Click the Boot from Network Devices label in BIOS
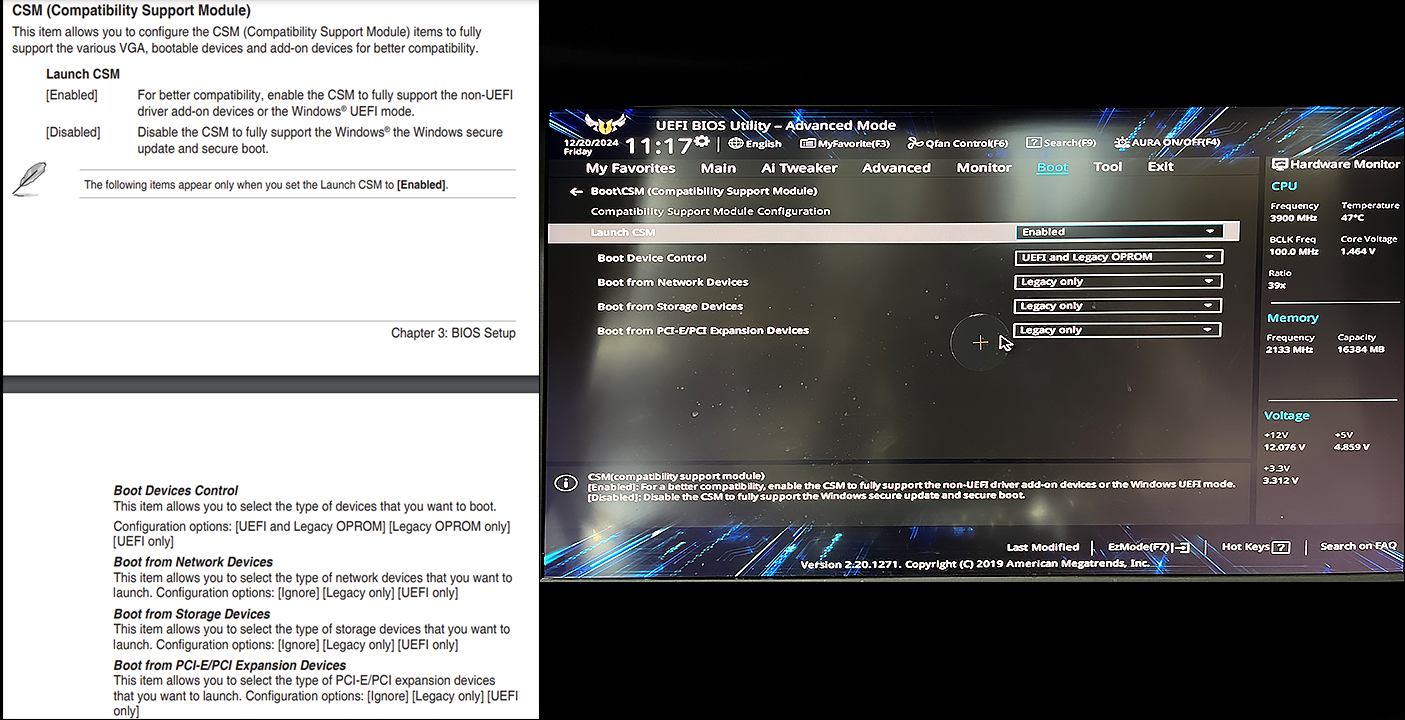 (673, 282)
